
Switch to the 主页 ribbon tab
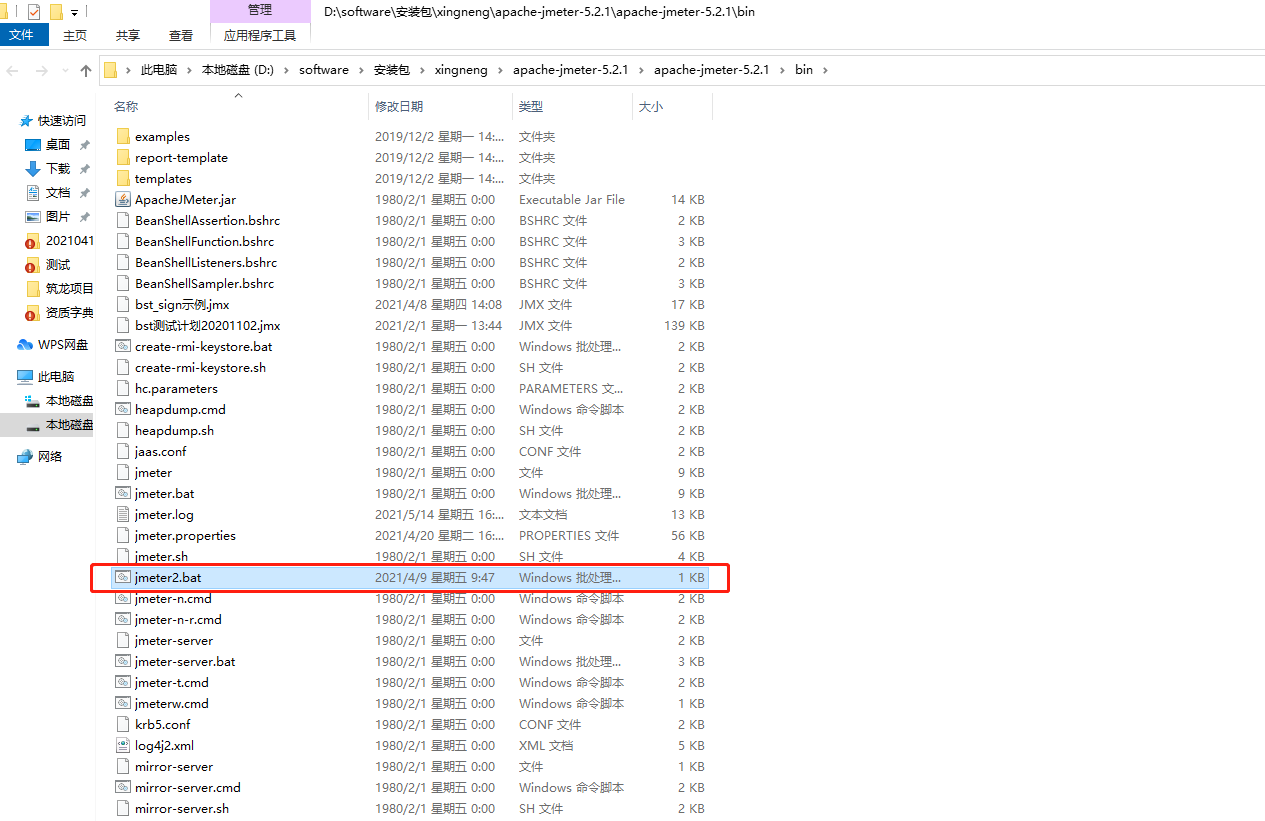tap(75, 35)
